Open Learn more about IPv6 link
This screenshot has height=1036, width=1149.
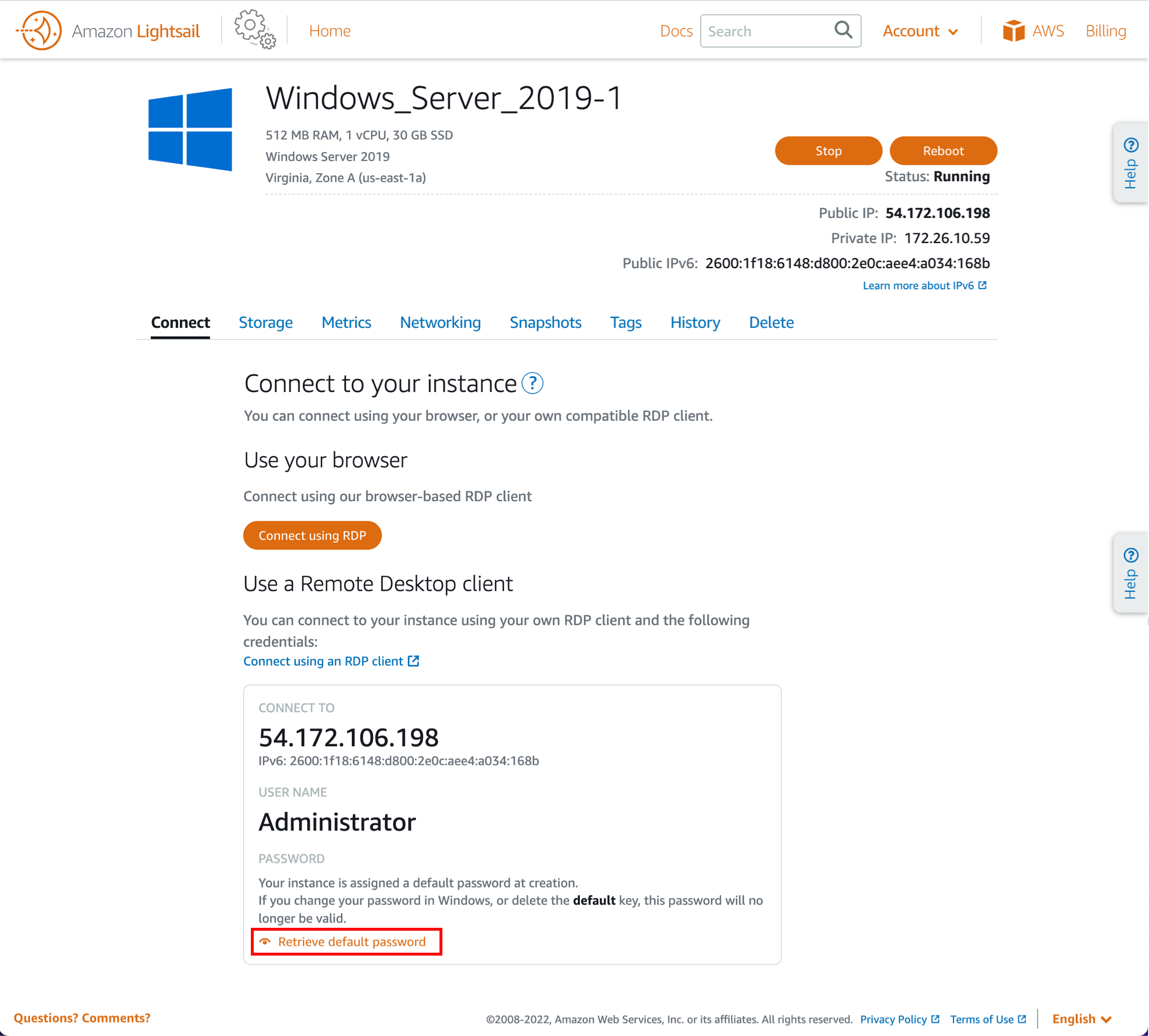point(918,285)
